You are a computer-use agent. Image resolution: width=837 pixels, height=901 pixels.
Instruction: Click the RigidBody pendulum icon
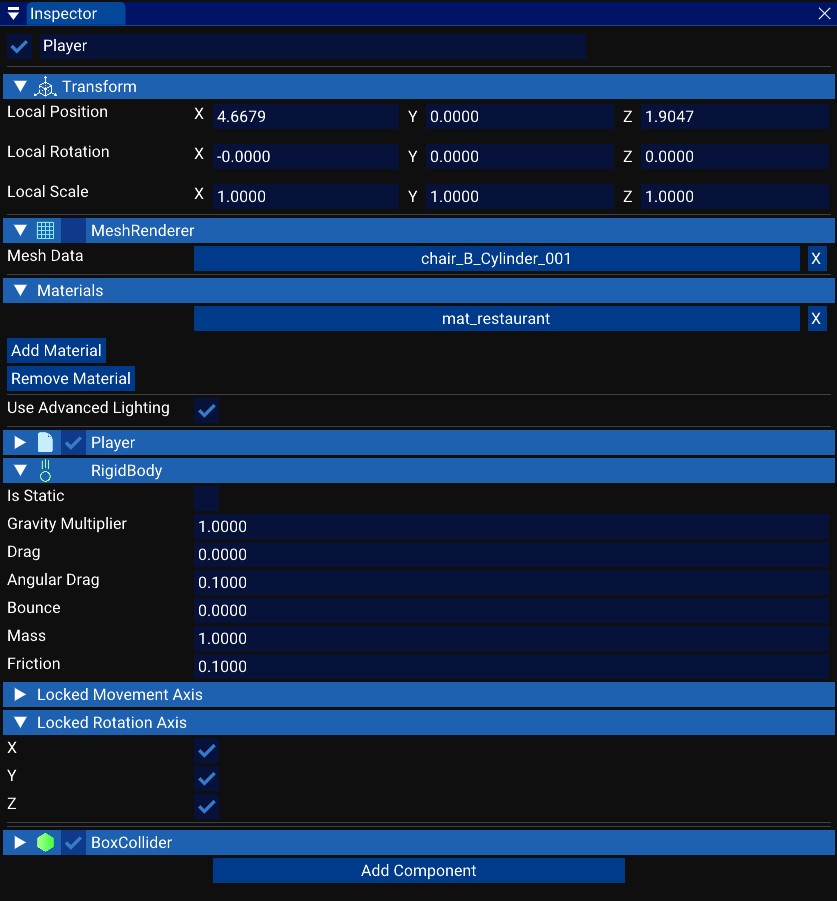45,471
